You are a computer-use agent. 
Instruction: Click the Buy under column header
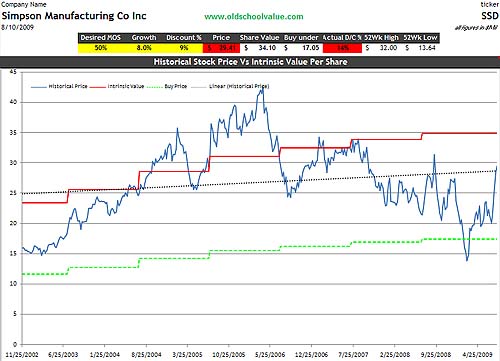(x=301, y=38)
